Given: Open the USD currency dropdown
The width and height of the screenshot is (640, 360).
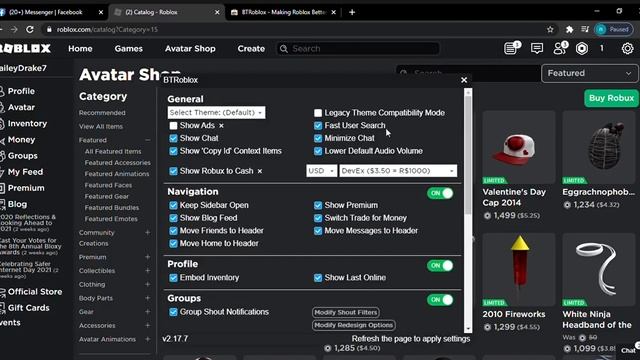Looking at the screenshot, I should click(x=322, y=171).
